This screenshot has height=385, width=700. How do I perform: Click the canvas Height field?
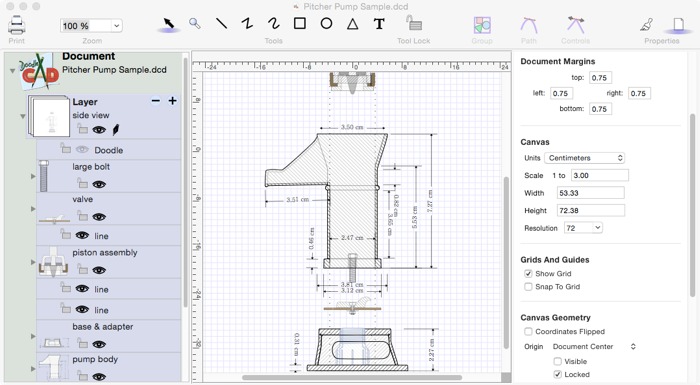591,210
